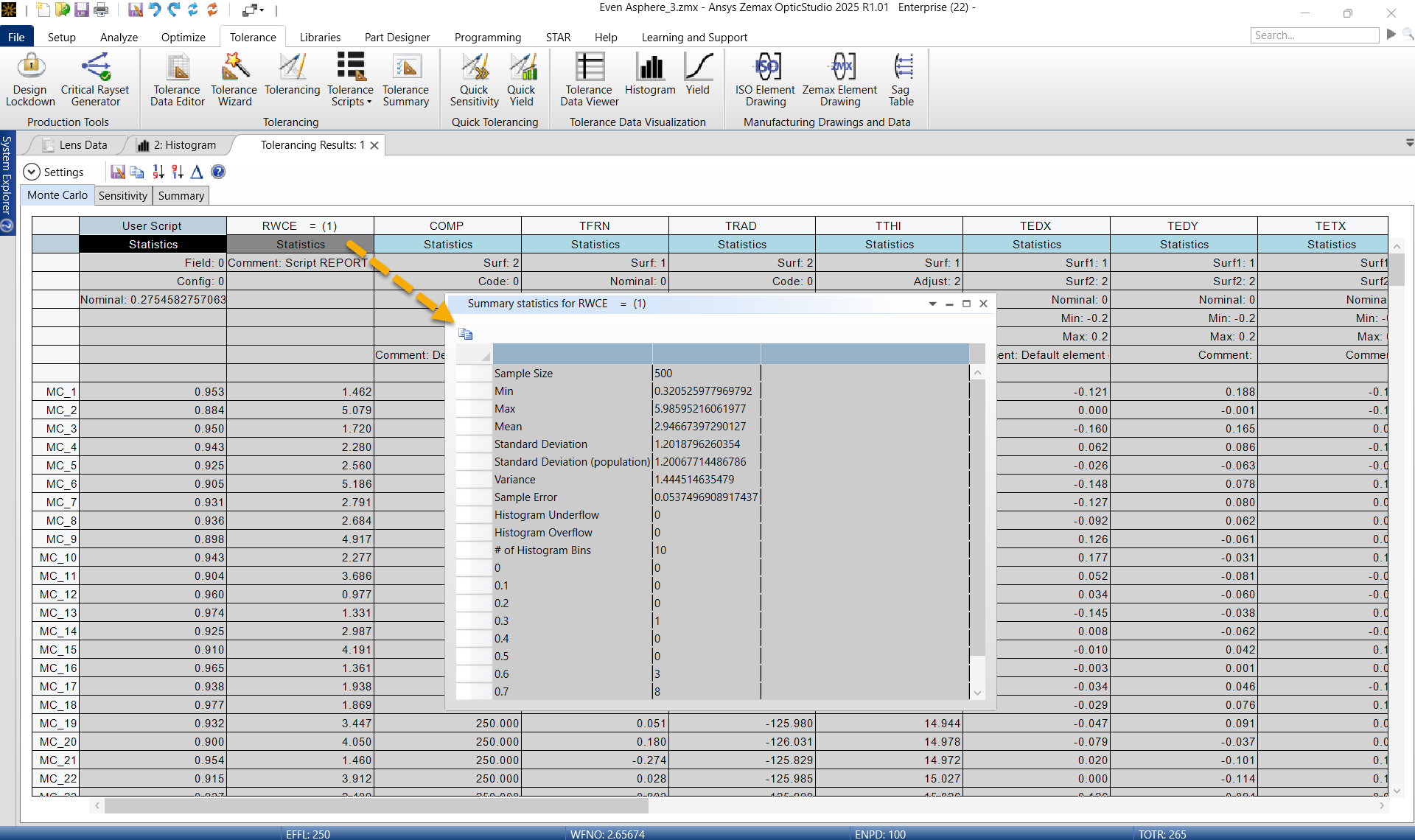Click the orange Update All Windows icon

[212, 10]
